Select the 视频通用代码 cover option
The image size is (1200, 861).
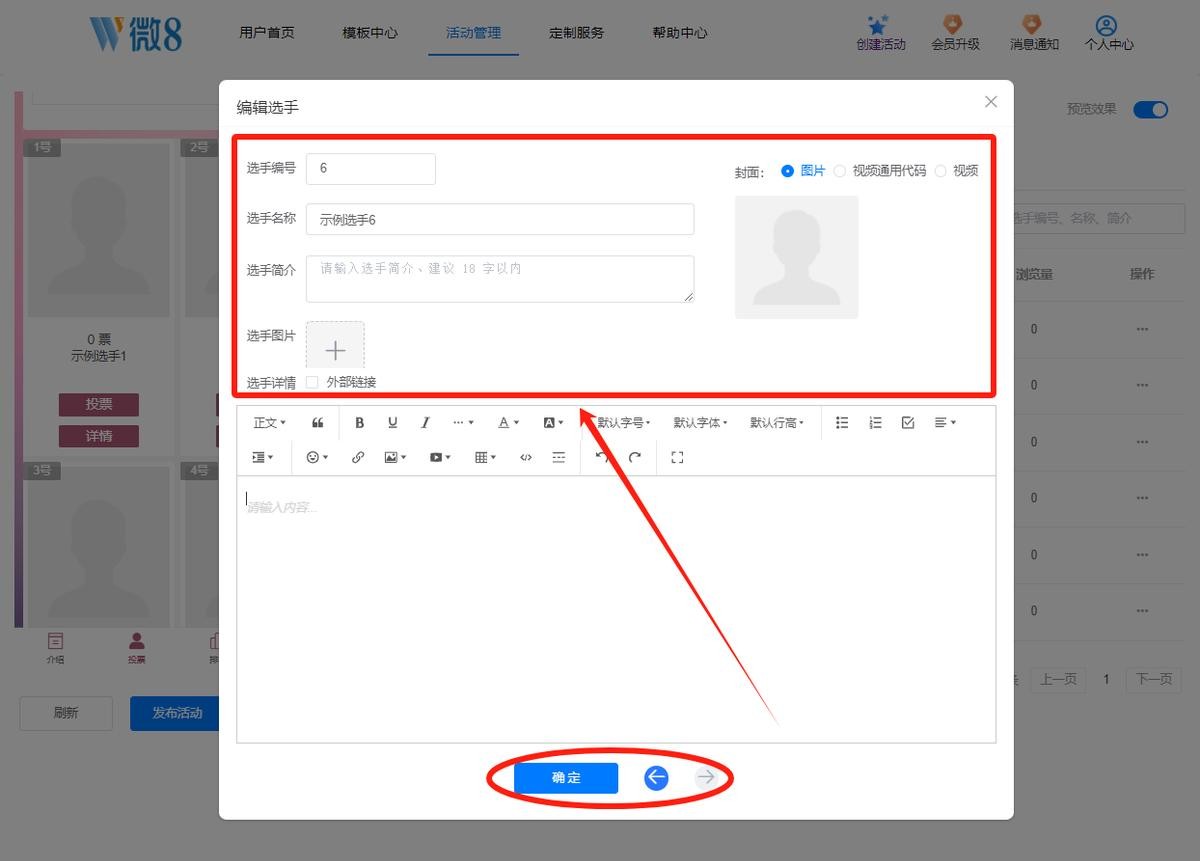(840, 171)
